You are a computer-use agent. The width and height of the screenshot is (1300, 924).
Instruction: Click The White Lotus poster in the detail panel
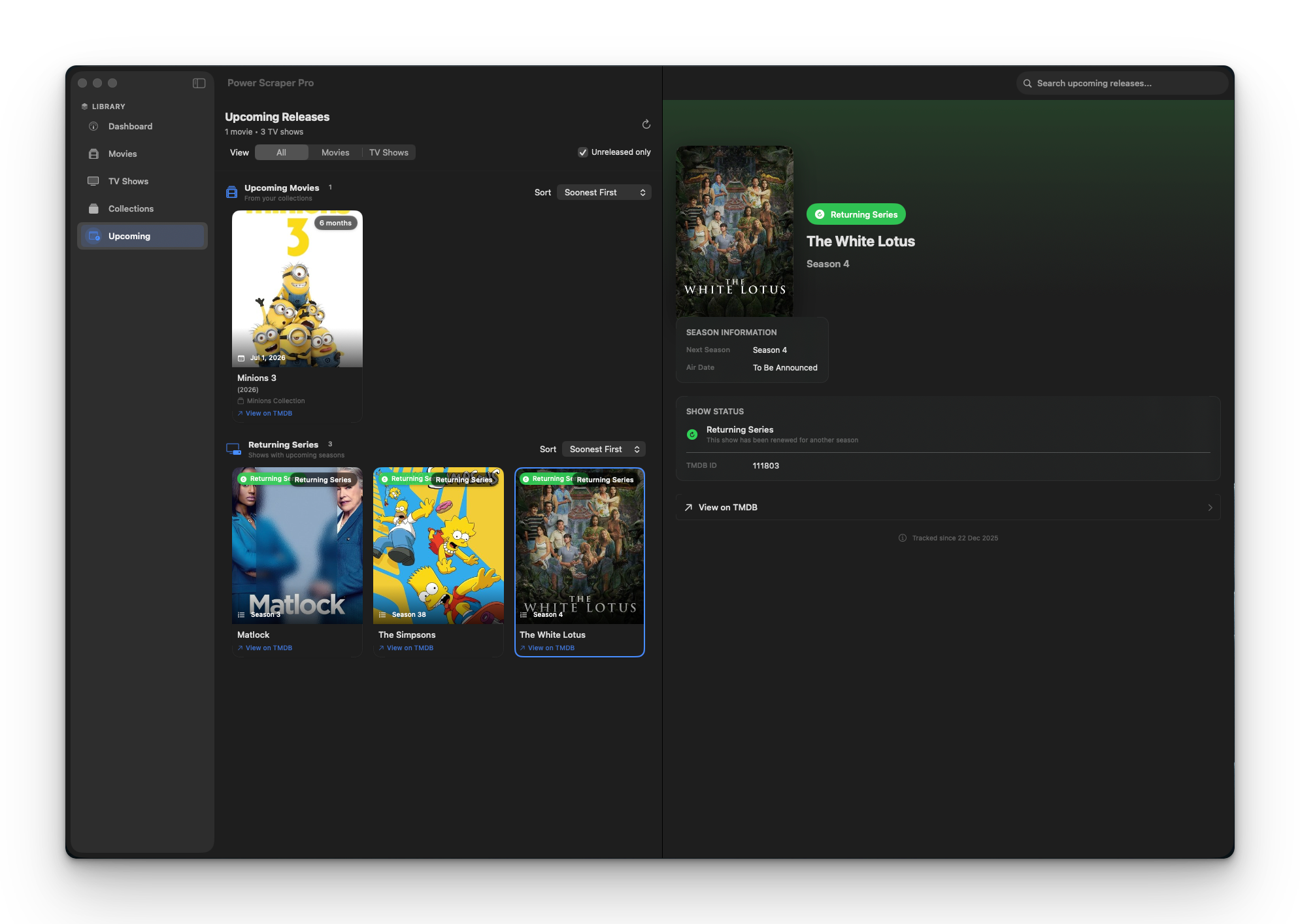tap(734, 230)
